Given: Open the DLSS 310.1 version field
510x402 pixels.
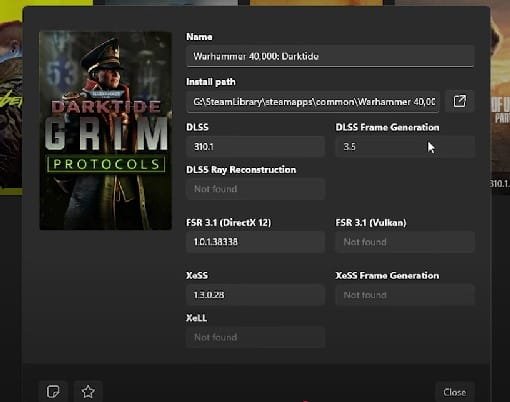Looking at the screenshot, I should point(255,146).
